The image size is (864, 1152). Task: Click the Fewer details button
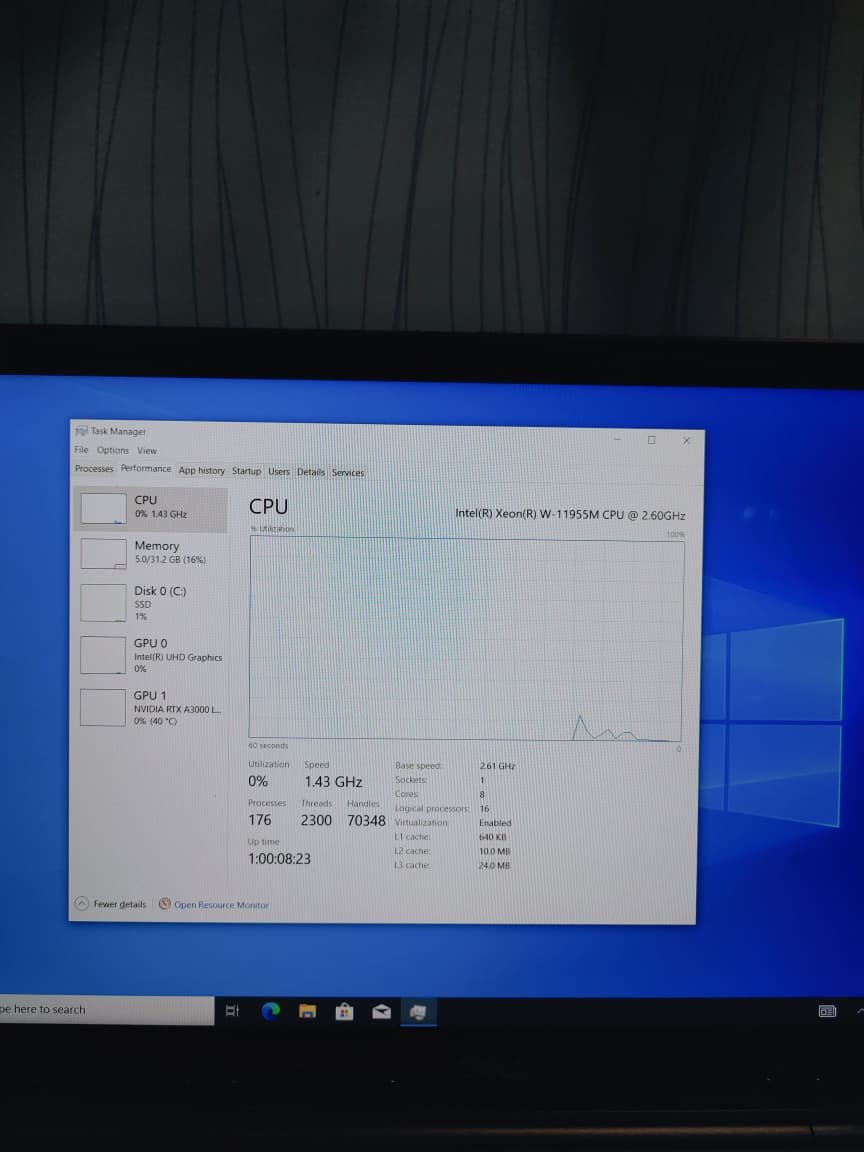click(x=111, y=904)
